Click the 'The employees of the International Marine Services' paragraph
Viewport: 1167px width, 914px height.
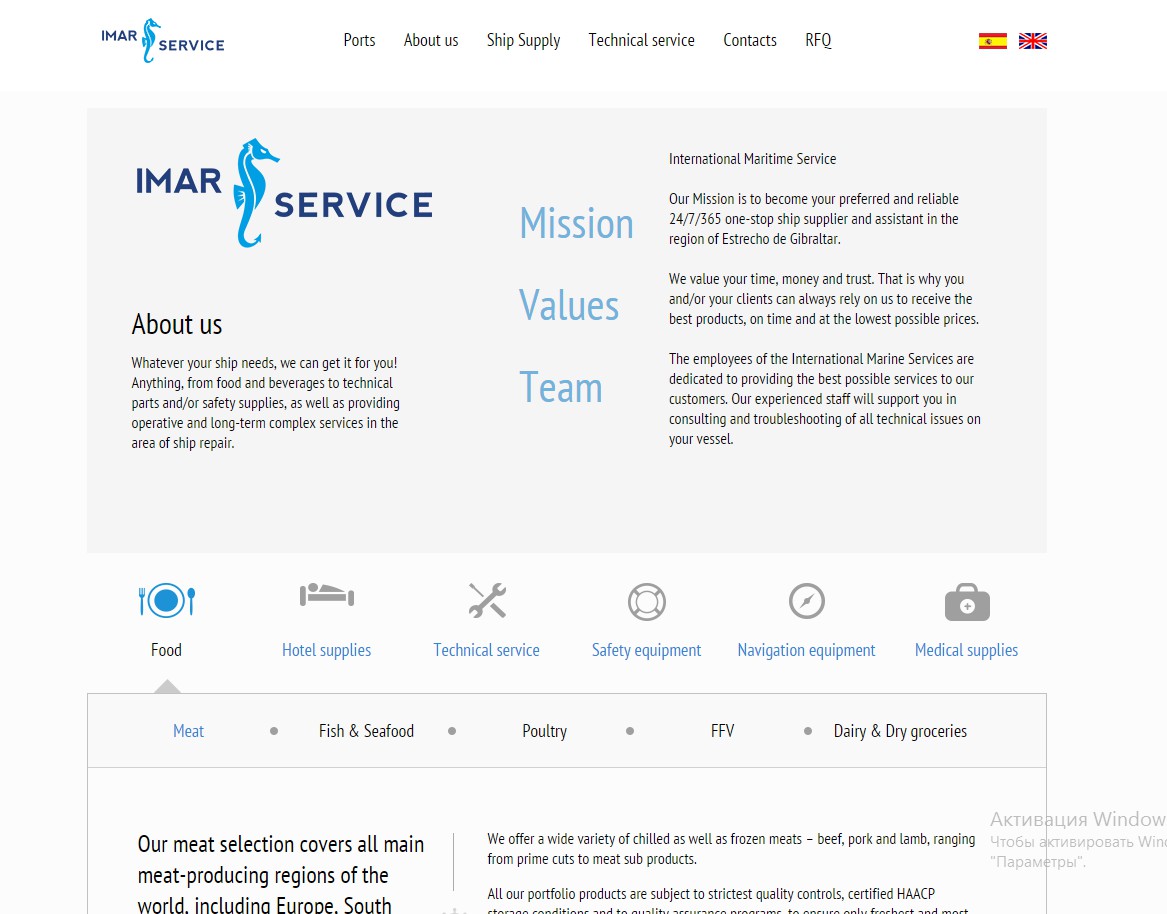(825, 399)
